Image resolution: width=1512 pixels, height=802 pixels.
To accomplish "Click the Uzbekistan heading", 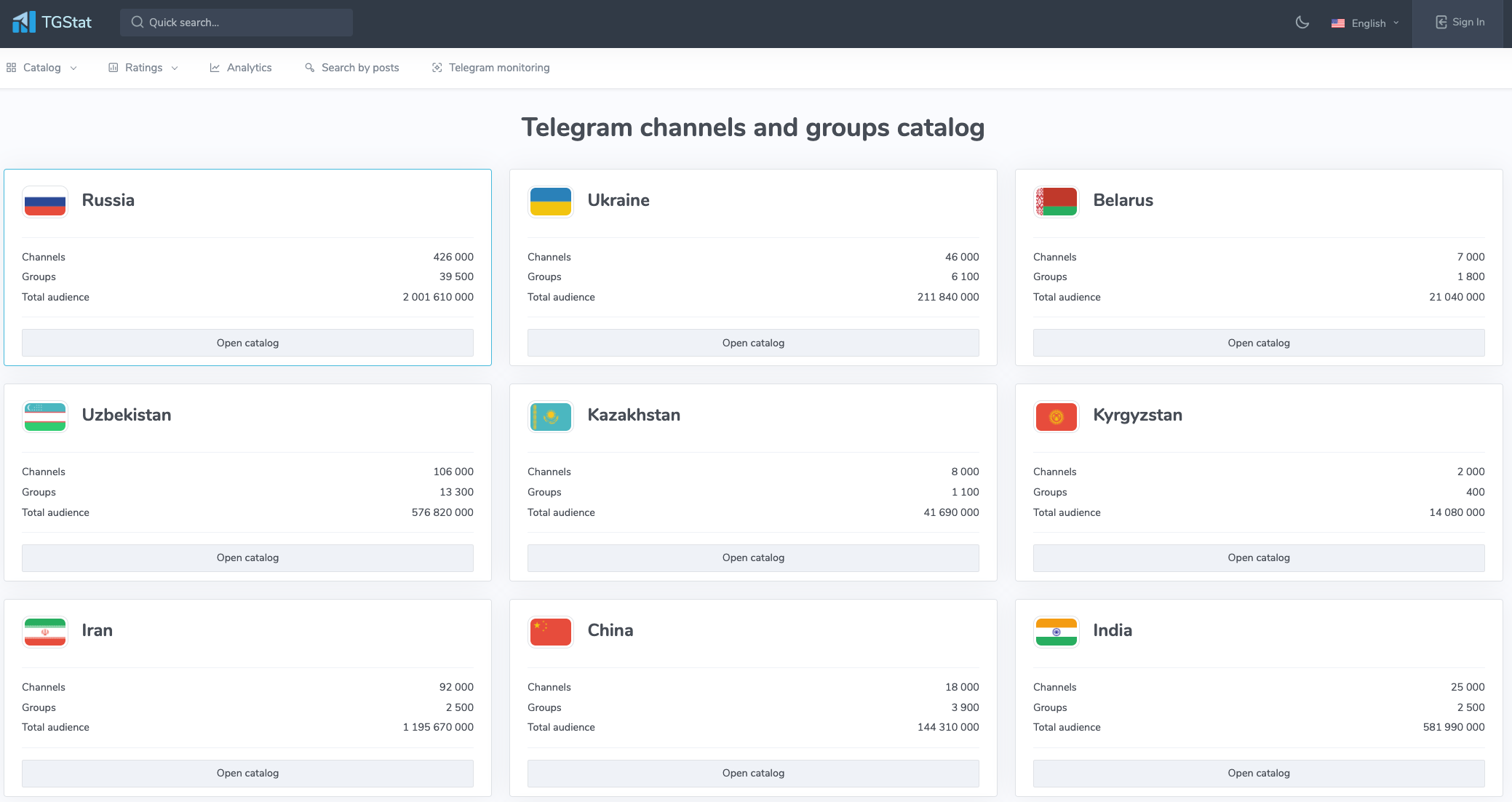I will [127, 415].
